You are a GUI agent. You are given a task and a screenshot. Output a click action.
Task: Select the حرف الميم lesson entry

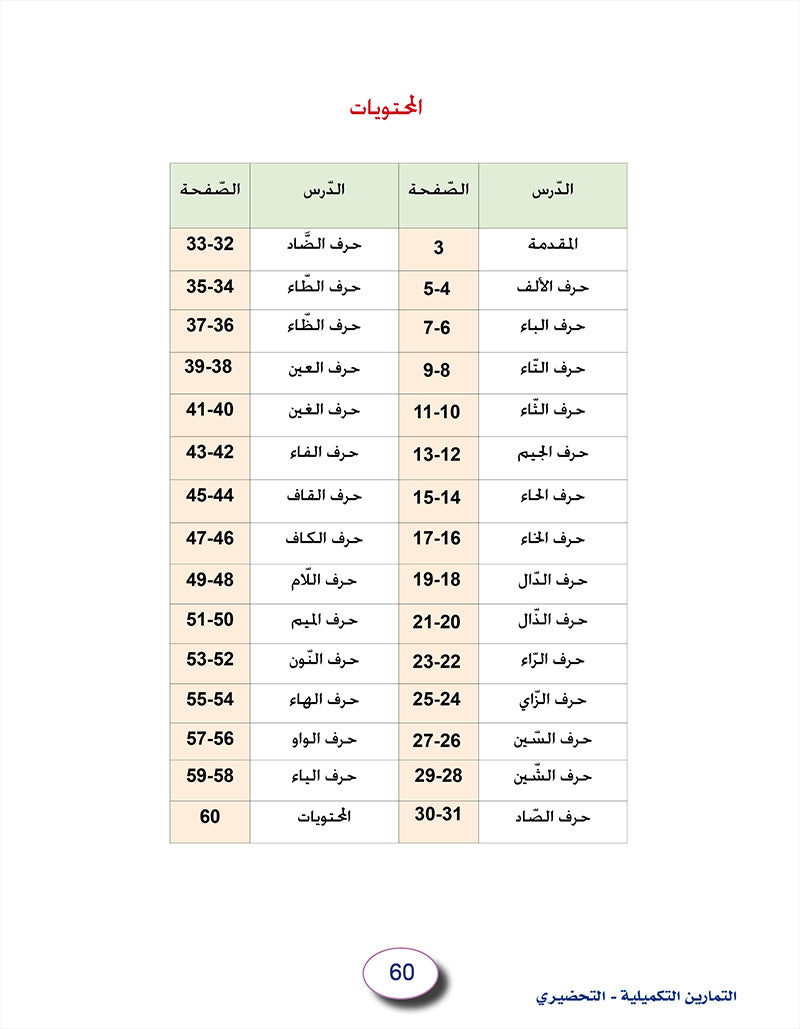[x=324, y=621]
